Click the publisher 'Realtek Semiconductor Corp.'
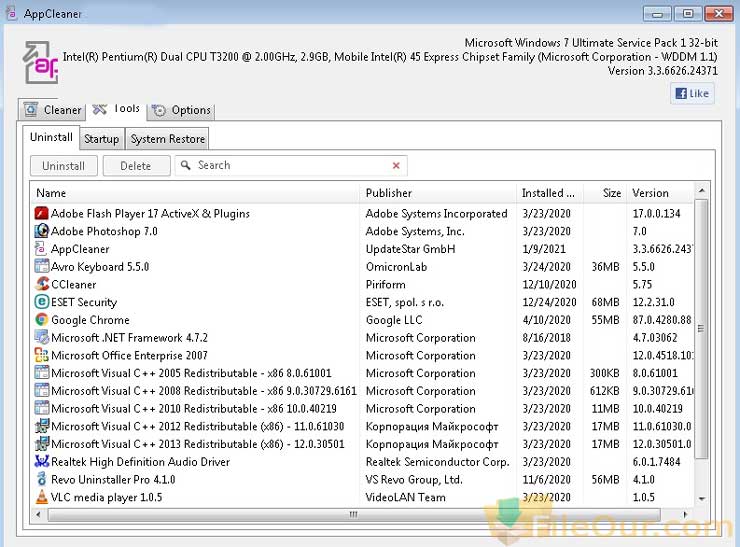740x547 pixels. [x=437, y=462]
